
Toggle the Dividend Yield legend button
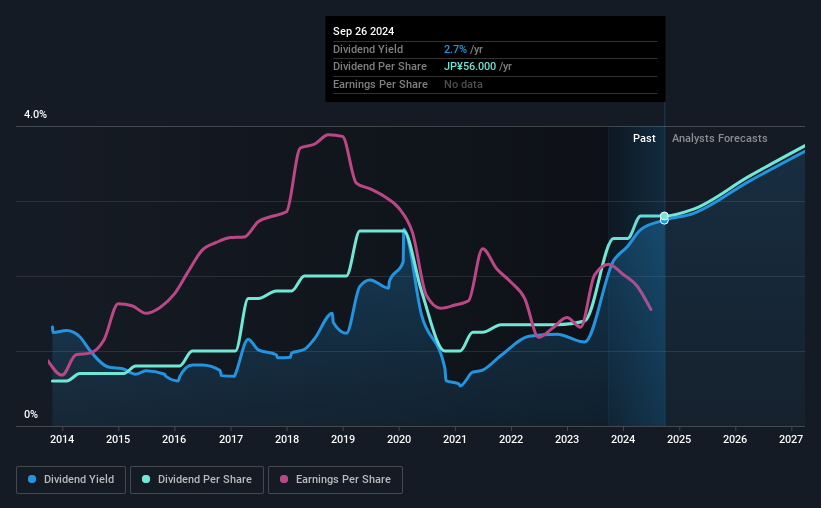[71, 480]
